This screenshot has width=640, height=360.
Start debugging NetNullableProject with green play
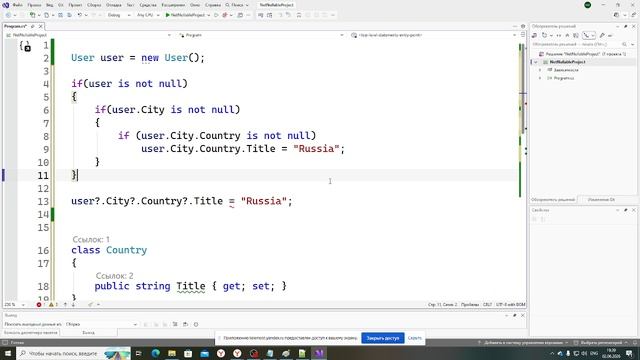pyautogui.click(x=185, y=15)
